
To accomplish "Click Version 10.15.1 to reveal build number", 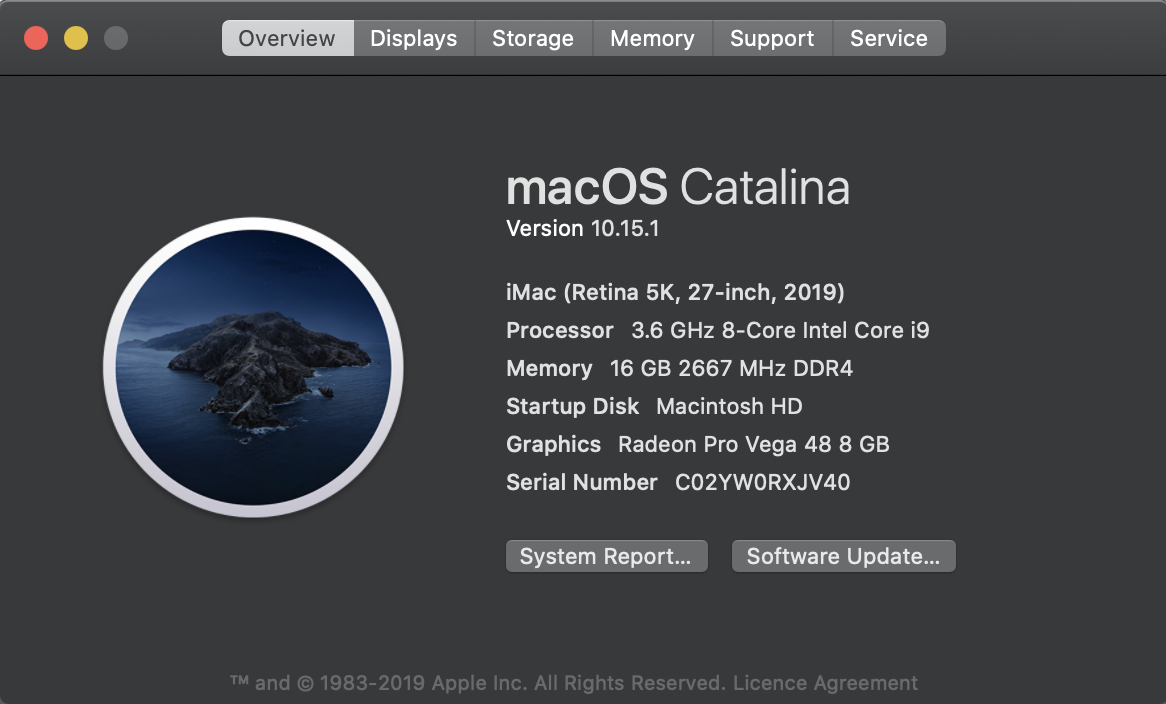I will coord(583,229).
